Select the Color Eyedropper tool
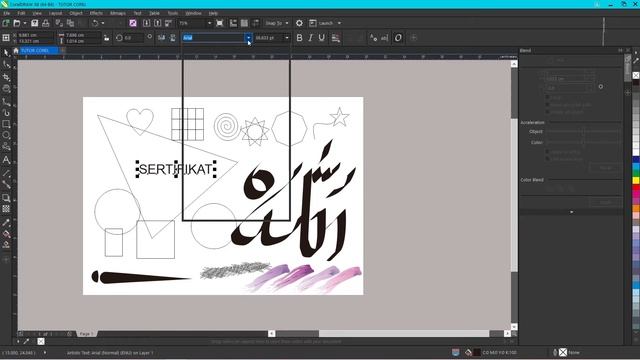The width and height of the screenshot is (640, 360). (6, 222)
